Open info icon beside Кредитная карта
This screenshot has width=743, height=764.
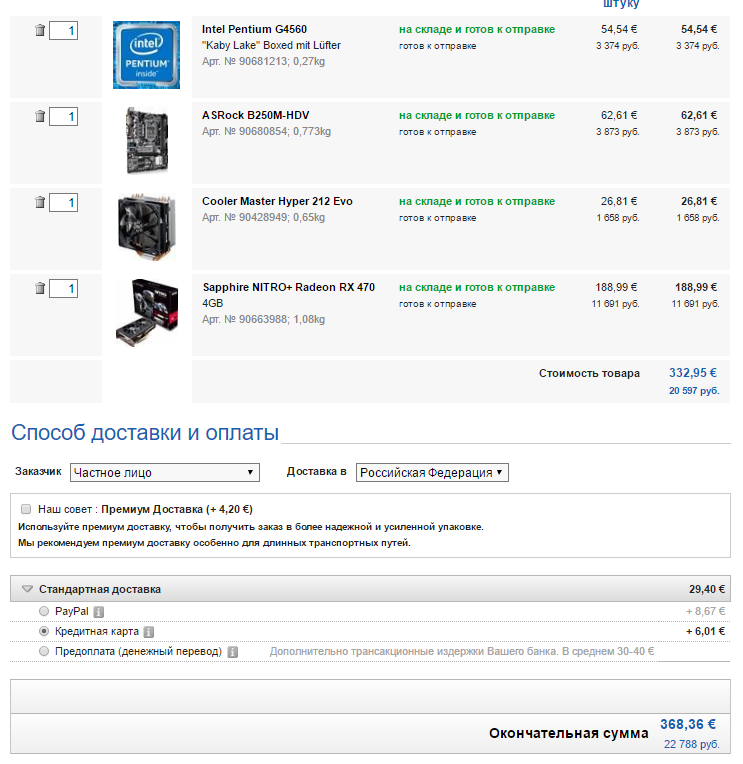(x=148, y=632)
